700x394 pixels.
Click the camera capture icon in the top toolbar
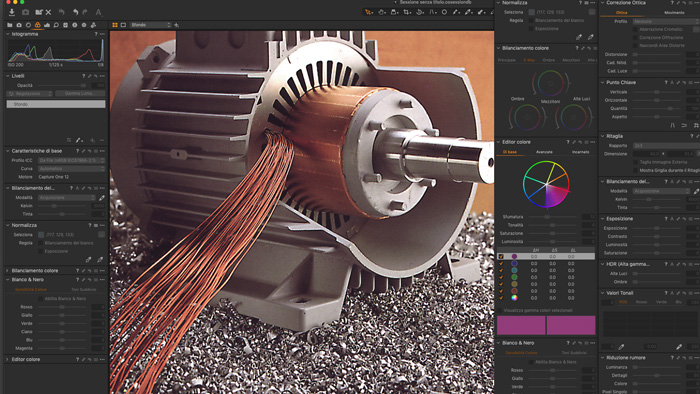point(25,12)
